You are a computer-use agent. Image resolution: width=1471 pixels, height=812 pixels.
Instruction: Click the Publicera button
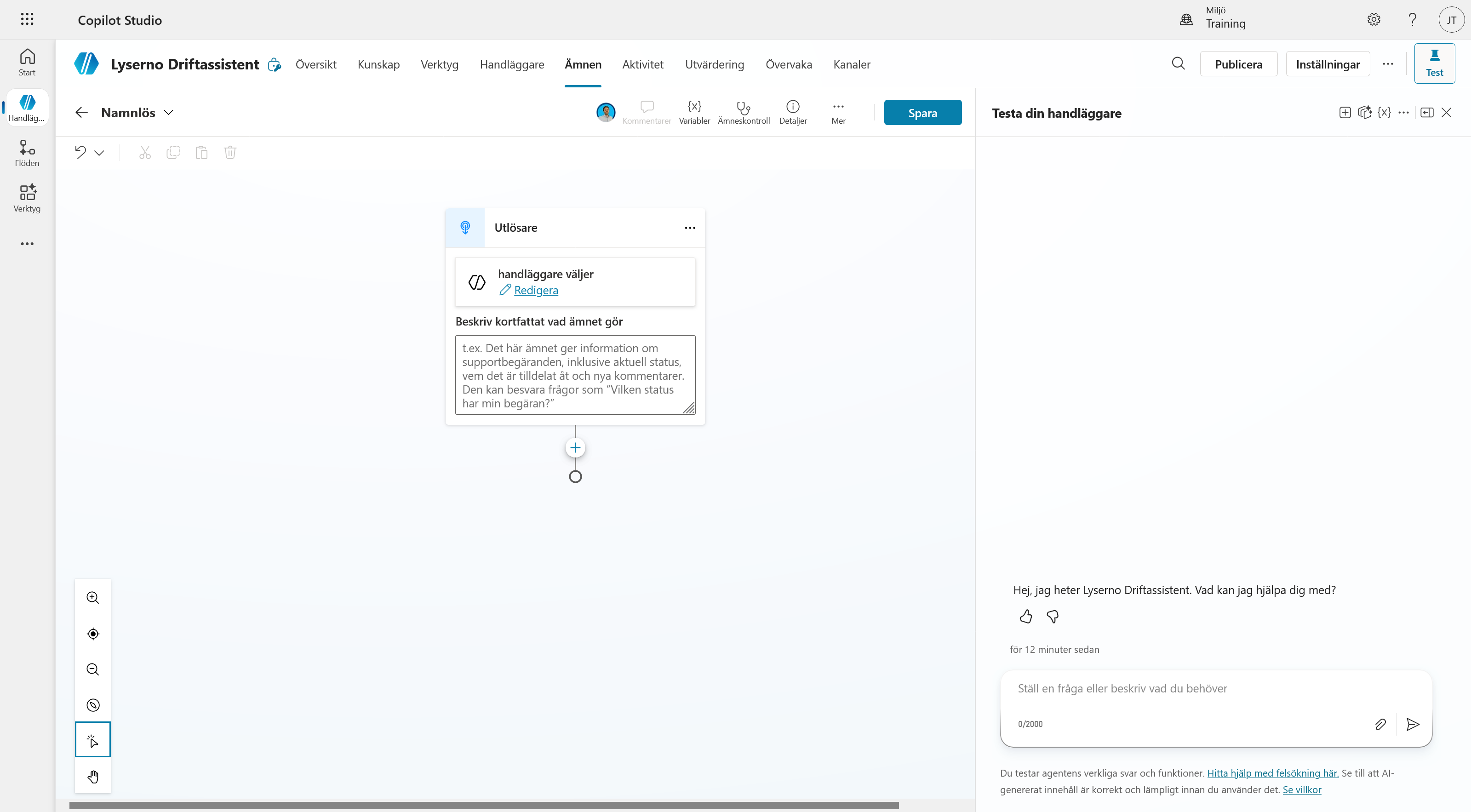pyautogui.click(x=1238, y=64)
